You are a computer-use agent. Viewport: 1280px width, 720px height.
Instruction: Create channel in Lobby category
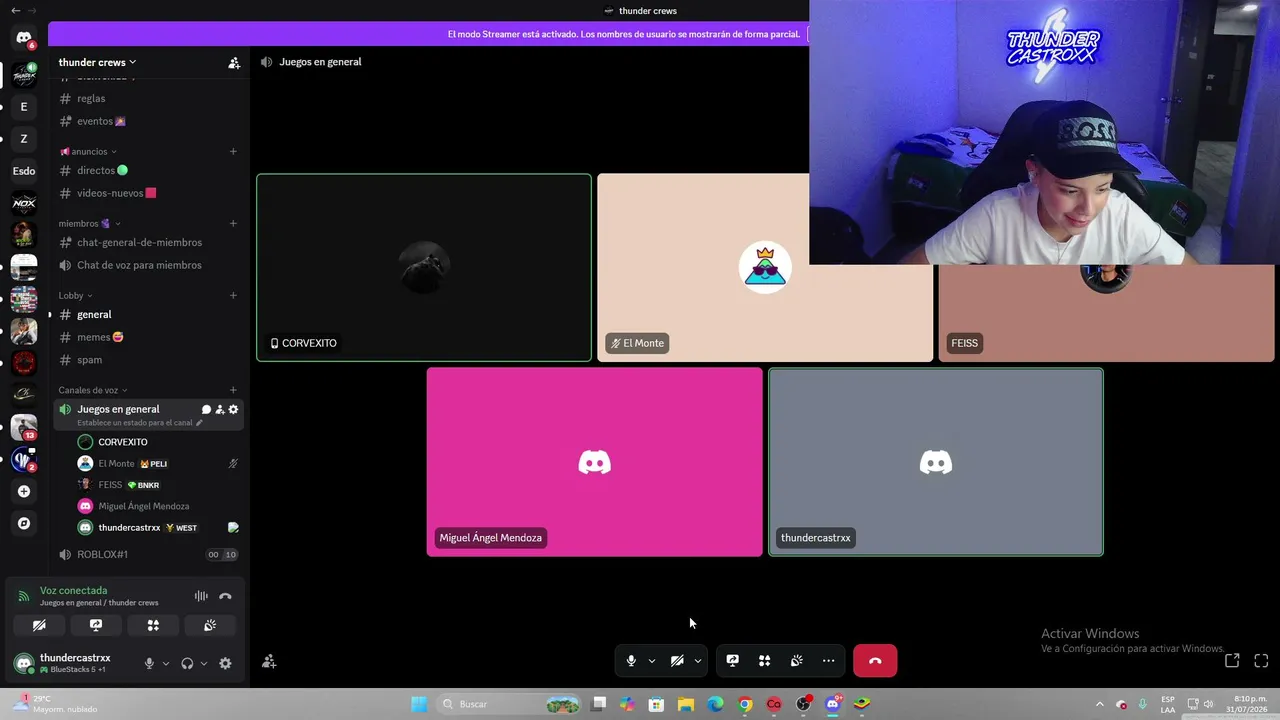click(233, 296)
